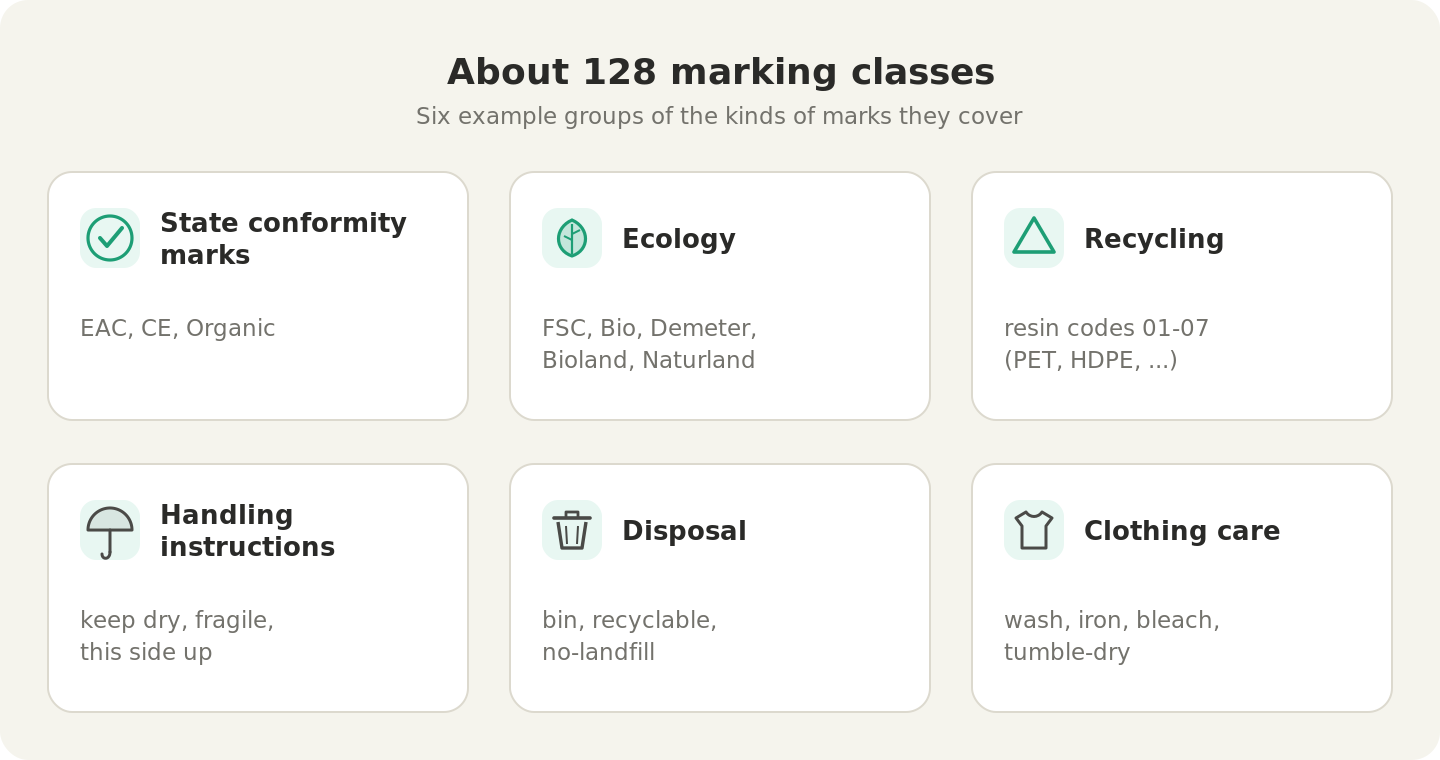Select the 'State conformity marks' card title
The height and width of the screenshot is (760, 1440).
[283, 239]
